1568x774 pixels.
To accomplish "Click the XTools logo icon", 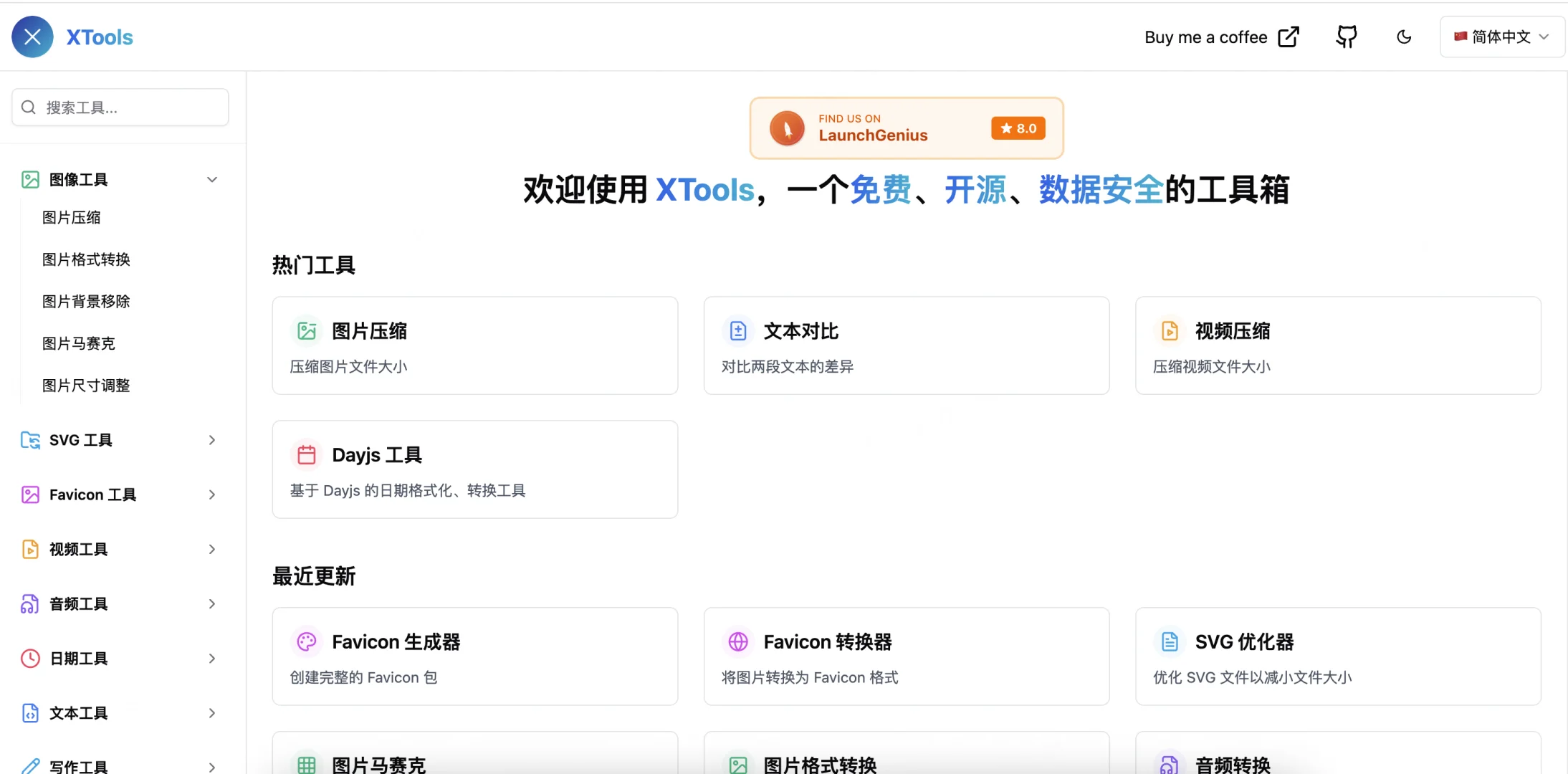I will (x=32, y=37).
